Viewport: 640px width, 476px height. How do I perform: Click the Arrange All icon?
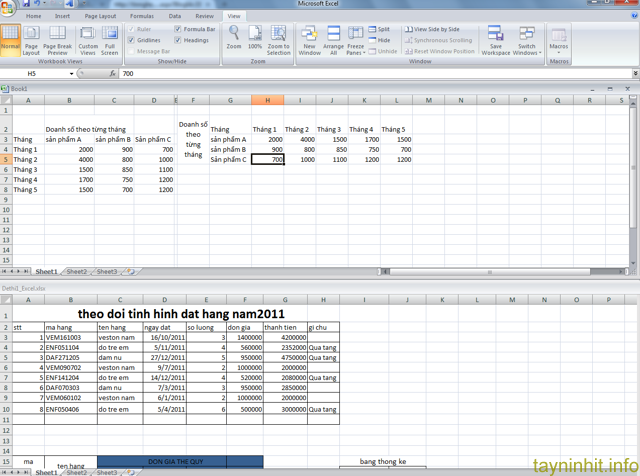click(333, 40)
